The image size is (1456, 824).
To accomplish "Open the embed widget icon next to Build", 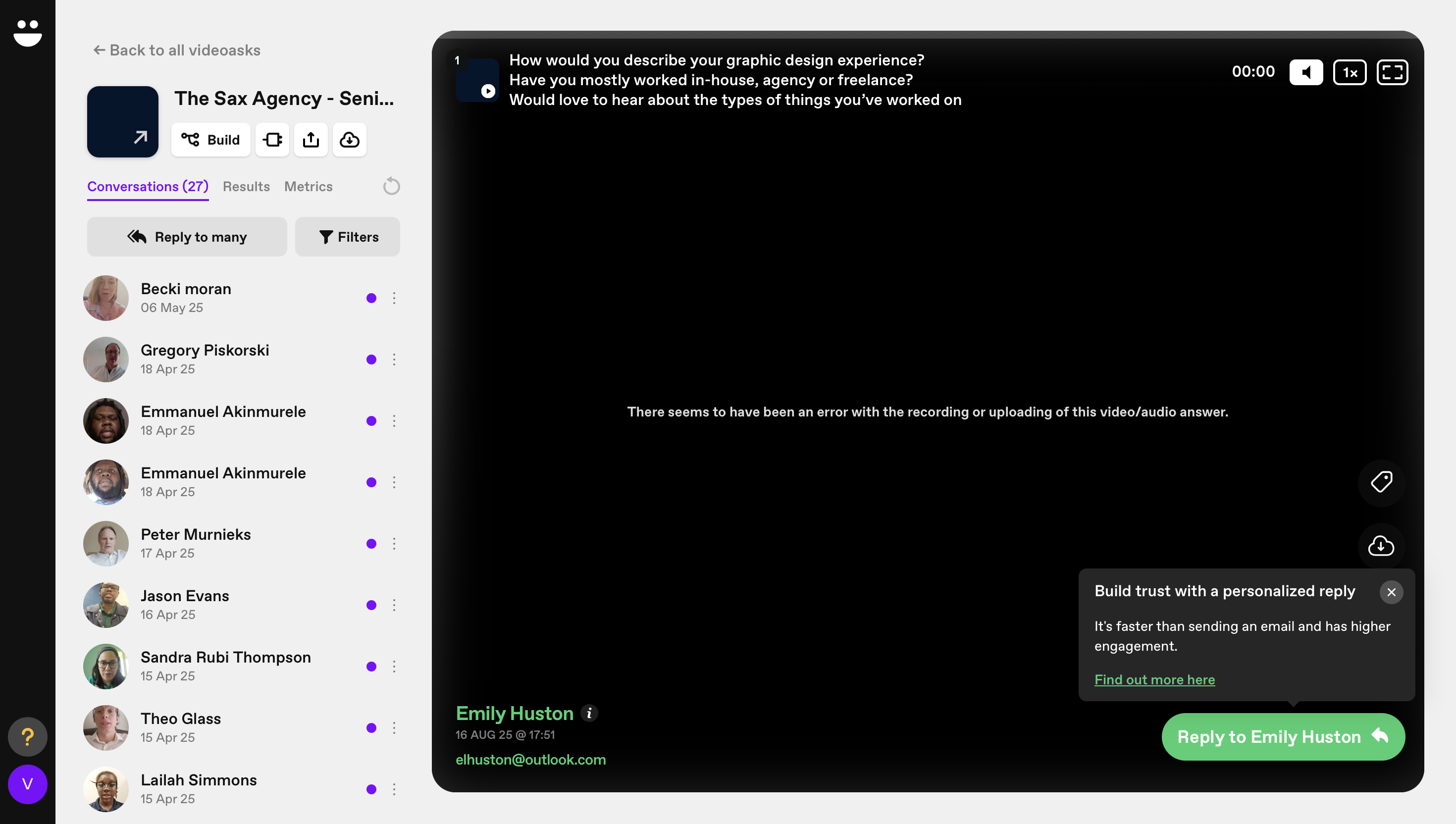I will coord(272,139).
